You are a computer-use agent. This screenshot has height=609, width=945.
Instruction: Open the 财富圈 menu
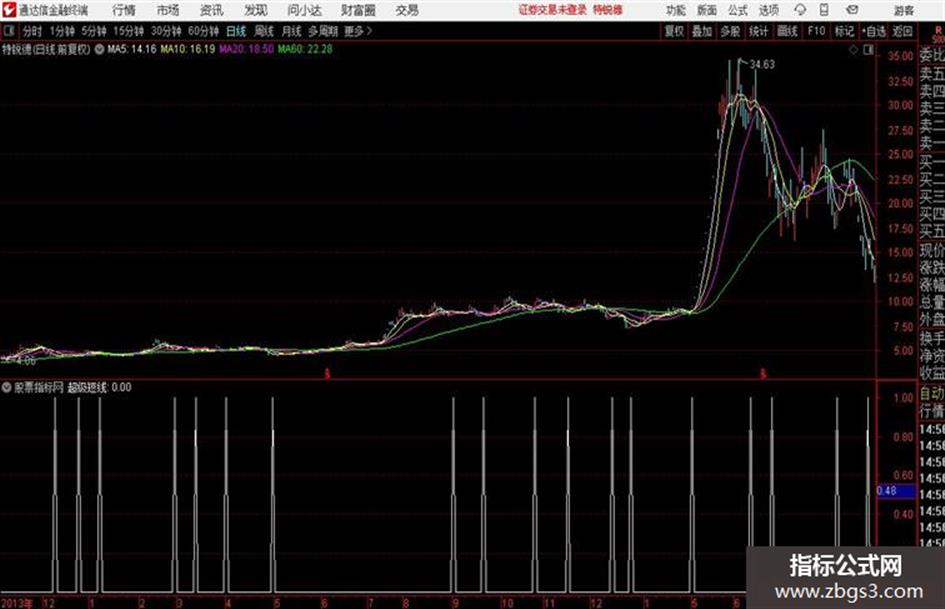pyautogui.click(x=358, y=10)
